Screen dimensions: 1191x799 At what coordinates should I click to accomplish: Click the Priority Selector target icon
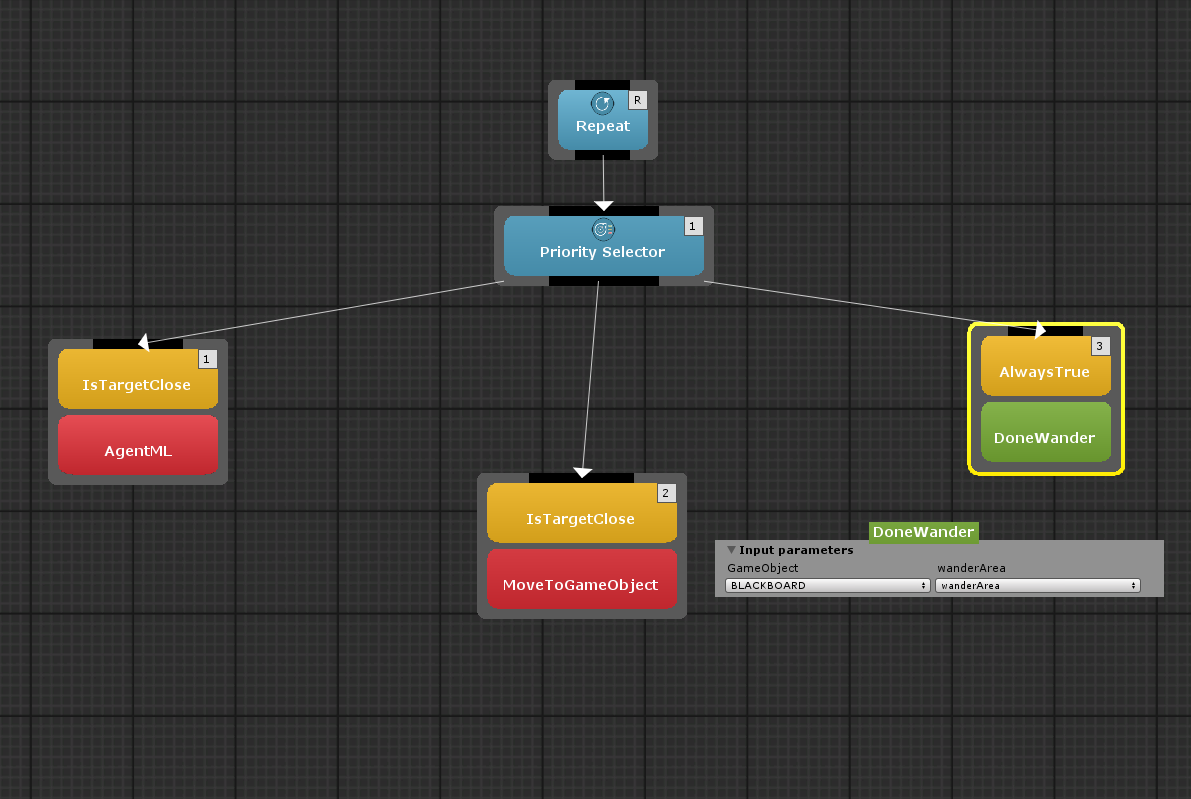pos(603,229)
